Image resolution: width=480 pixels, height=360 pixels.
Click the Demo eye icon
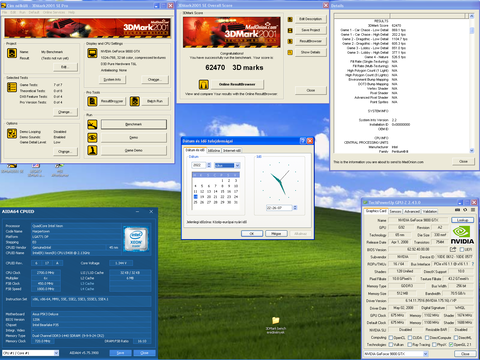tap(92, 137)
